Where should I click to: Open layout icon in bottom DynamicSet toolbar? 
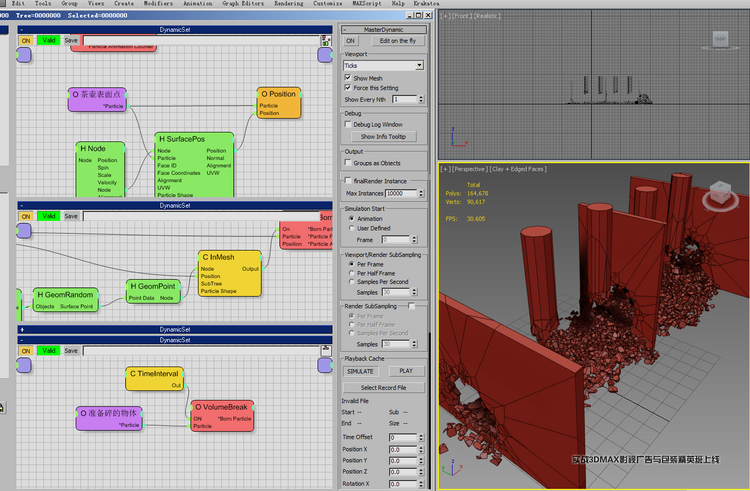326,350
